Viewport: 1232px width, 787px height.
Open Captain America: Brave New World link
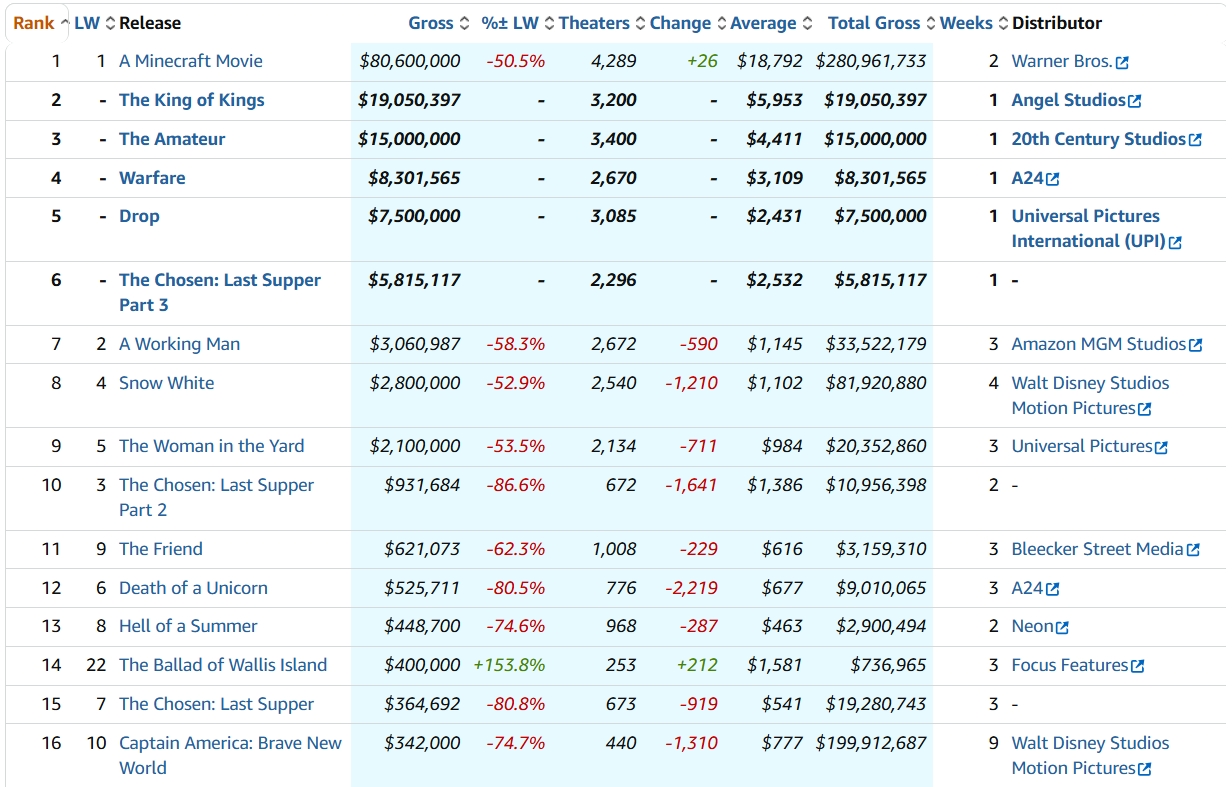pyautogui.click(x=230, y=755)
